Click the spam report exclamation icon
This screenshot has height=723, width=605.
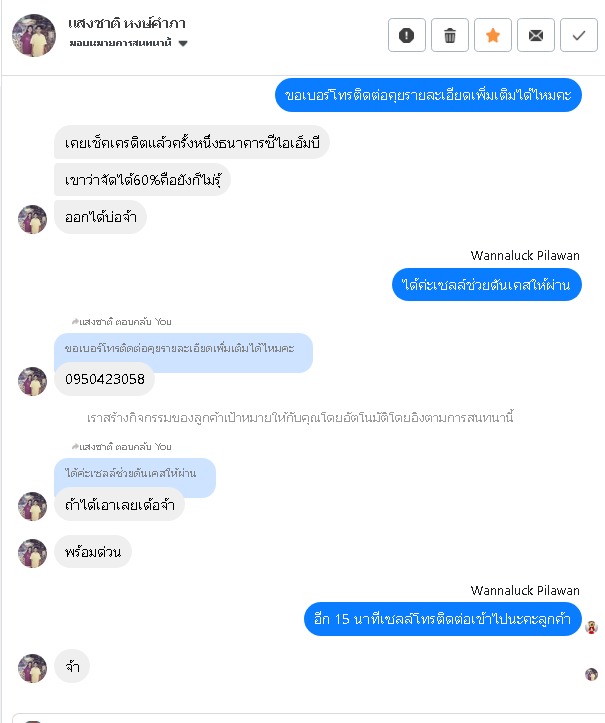406,35
